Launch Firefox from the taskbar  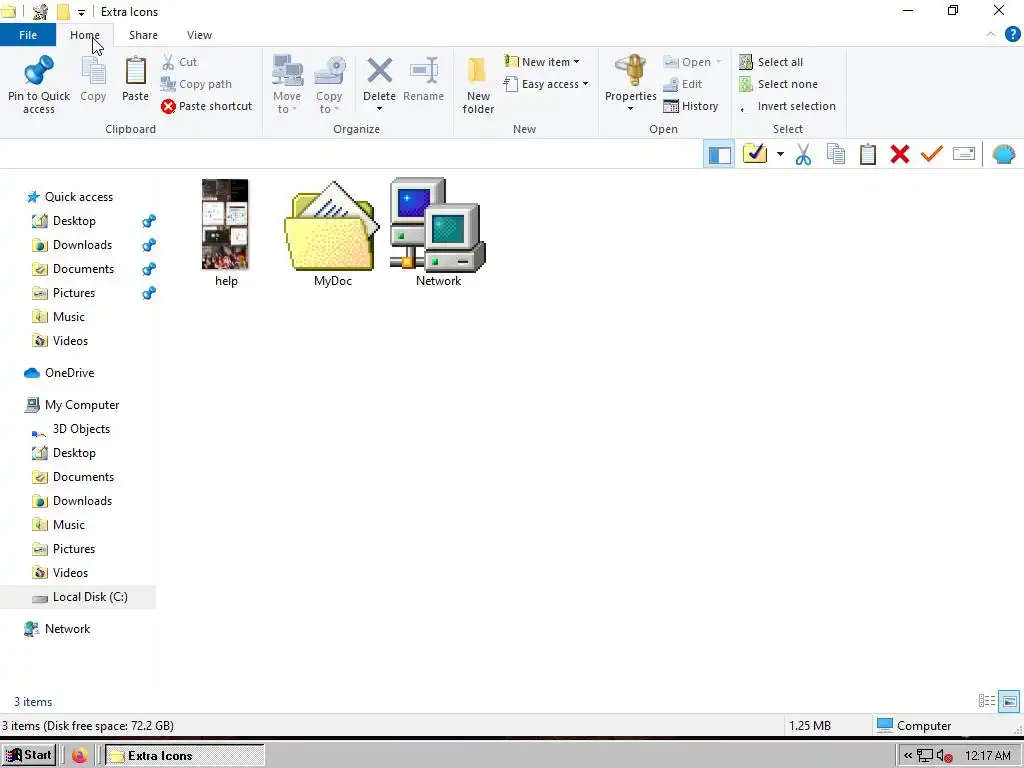coord(80,756)
